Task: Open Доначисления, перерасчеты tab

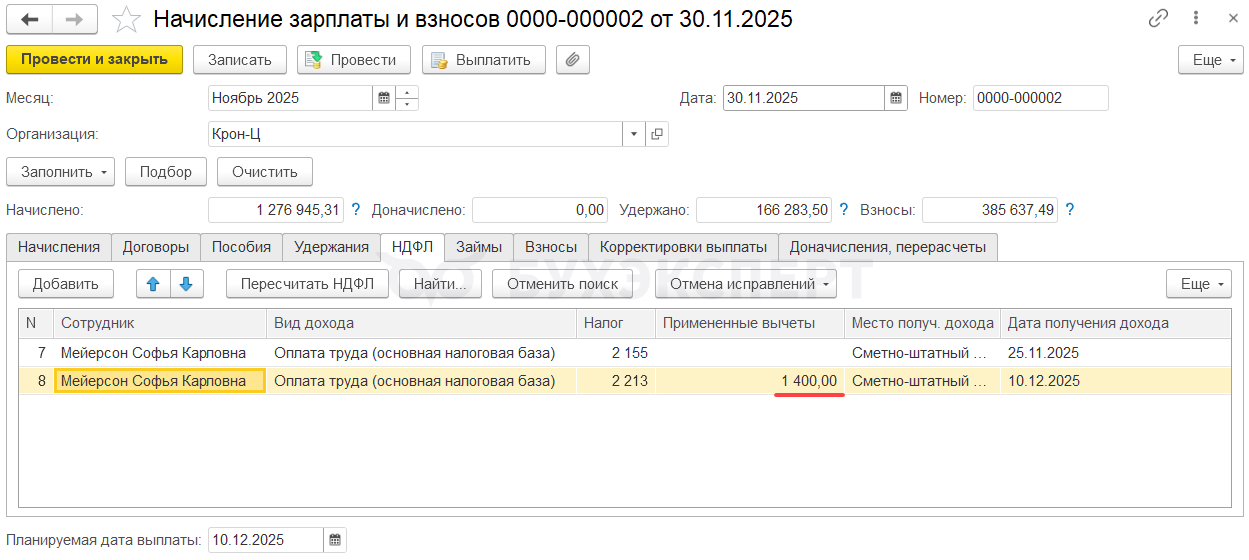Action: pos(888,247)
